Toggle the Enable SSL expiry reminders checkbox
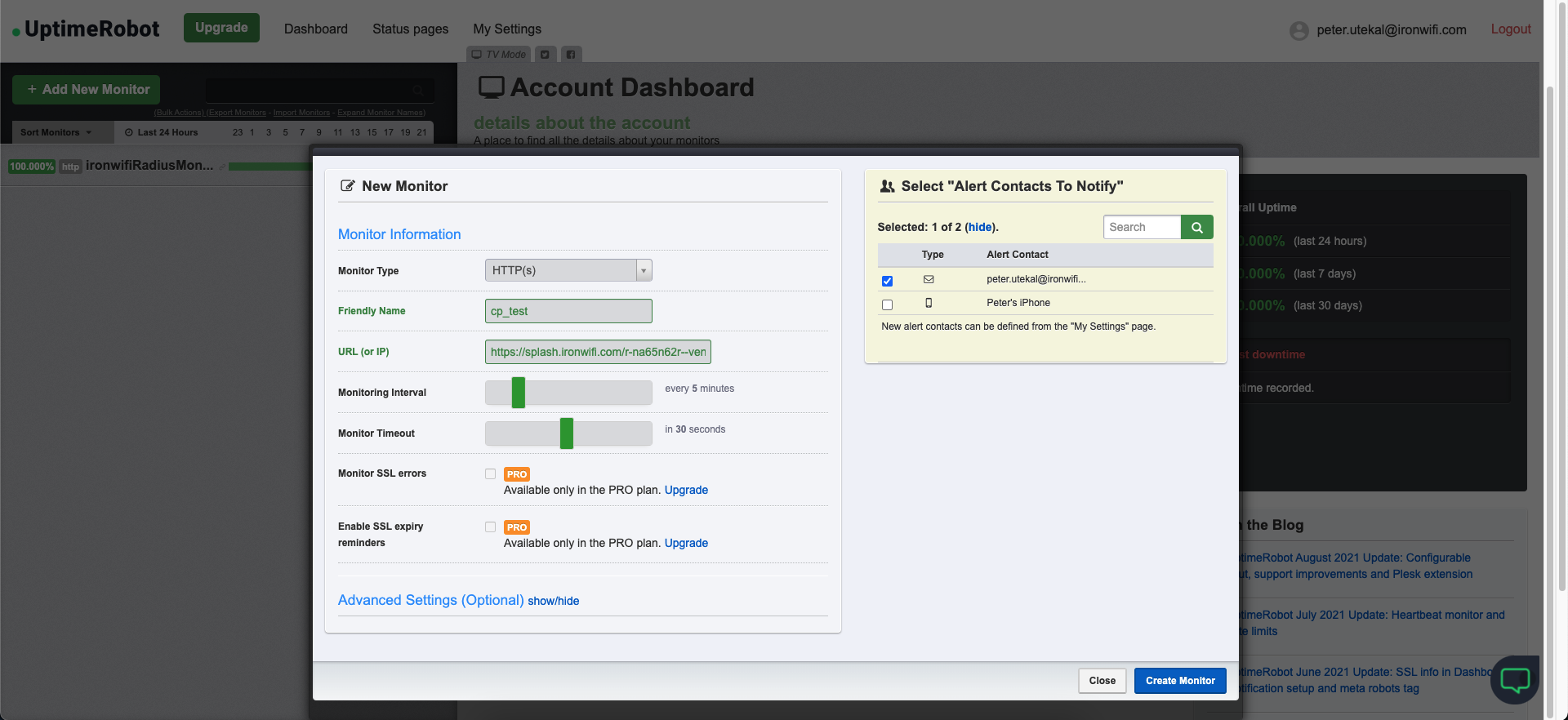This screenshot has height=720, width=1568. tap(490, 527)
